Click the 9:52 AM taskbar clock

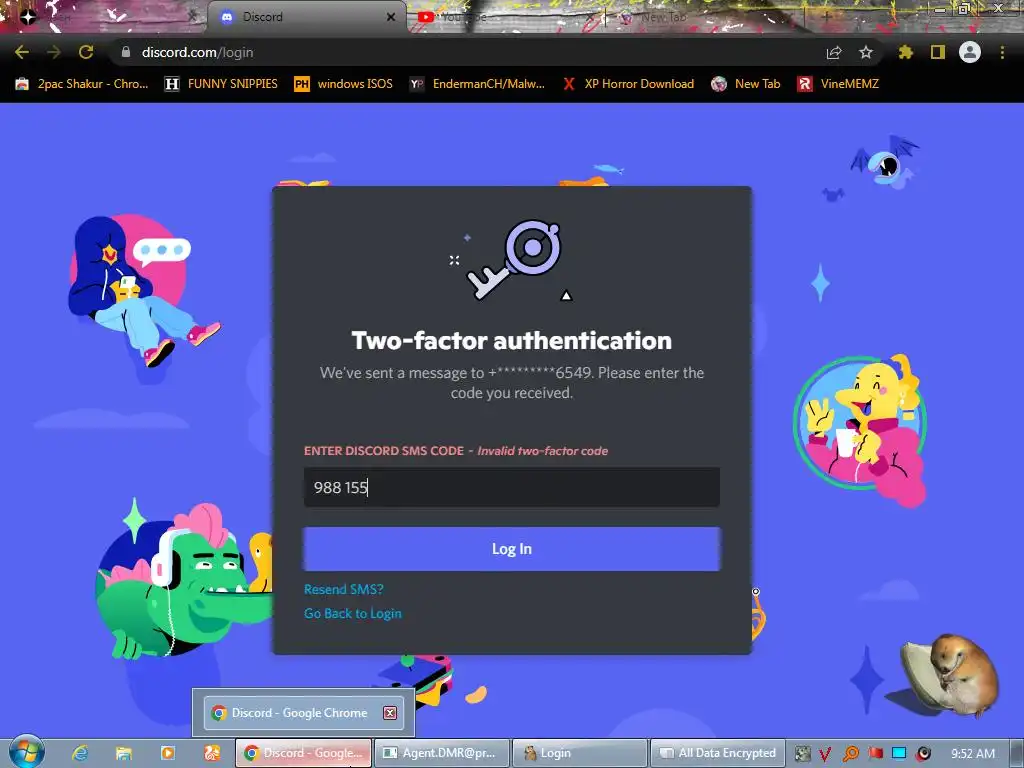click(973, 754)
